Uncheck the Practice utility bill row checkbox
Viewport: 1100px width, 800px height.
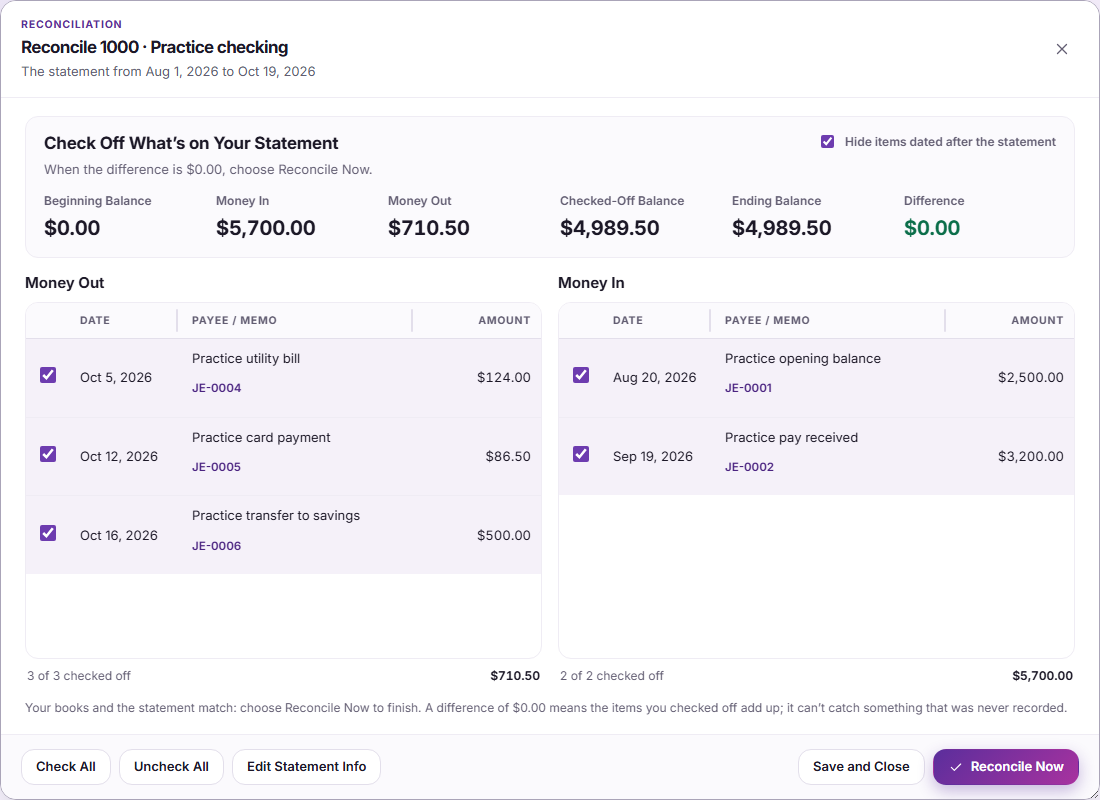coord(48,375)
